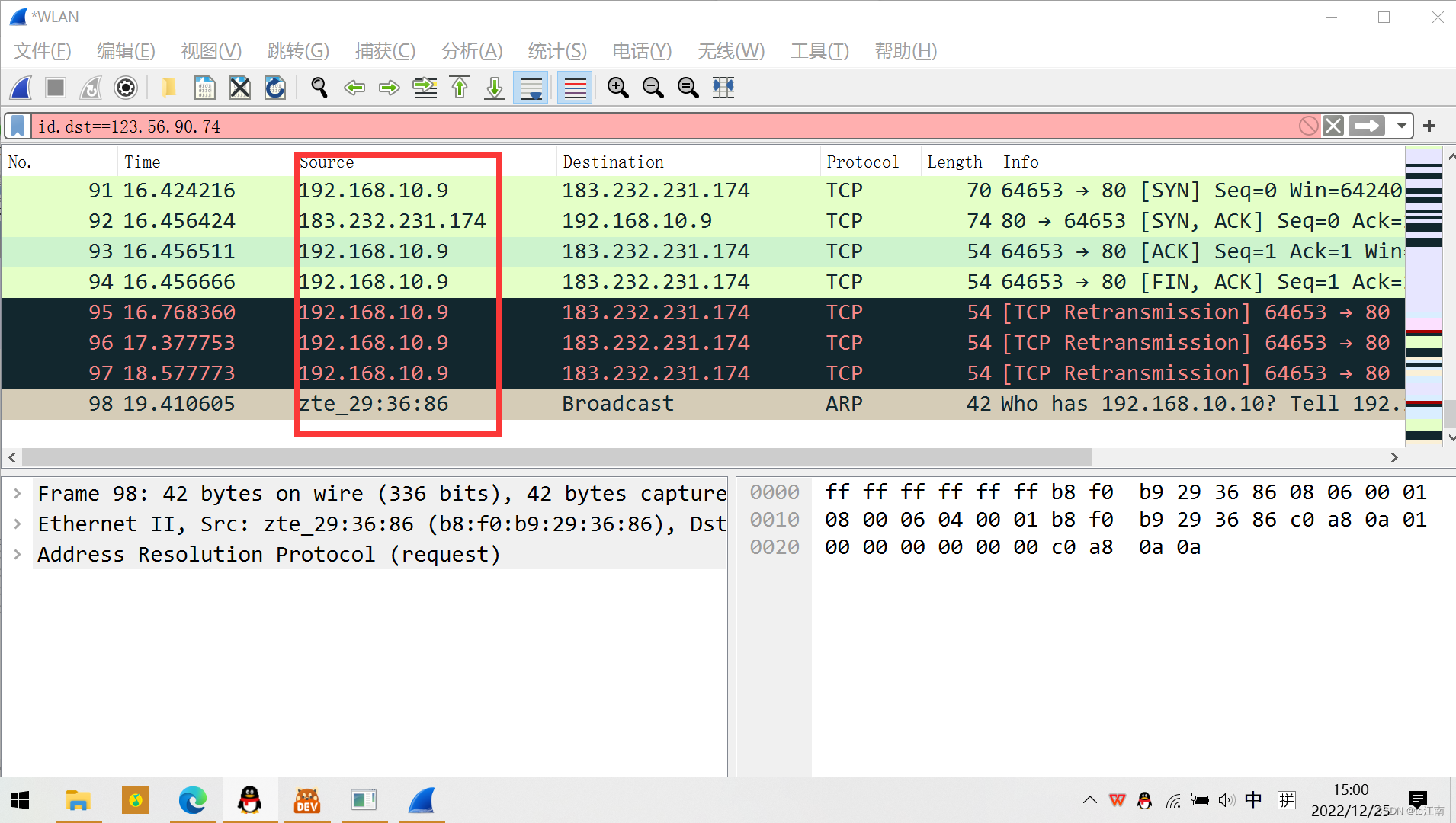The width and height of the screenshot is (1456, 823).
Task: Open Dev-C++ from taskbar
Action: coord(307,800)
